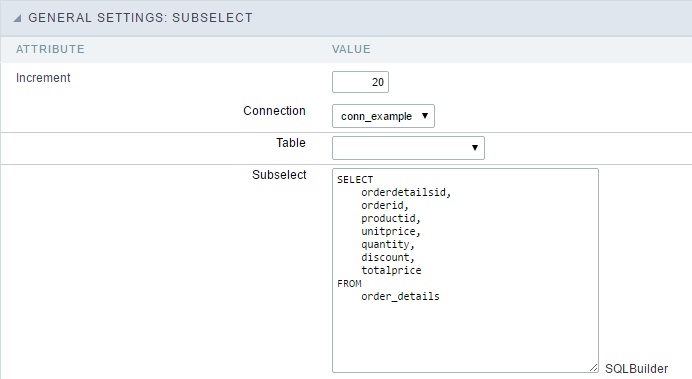
Task: Open the SQLBuilder link
Action: point(636,368)
